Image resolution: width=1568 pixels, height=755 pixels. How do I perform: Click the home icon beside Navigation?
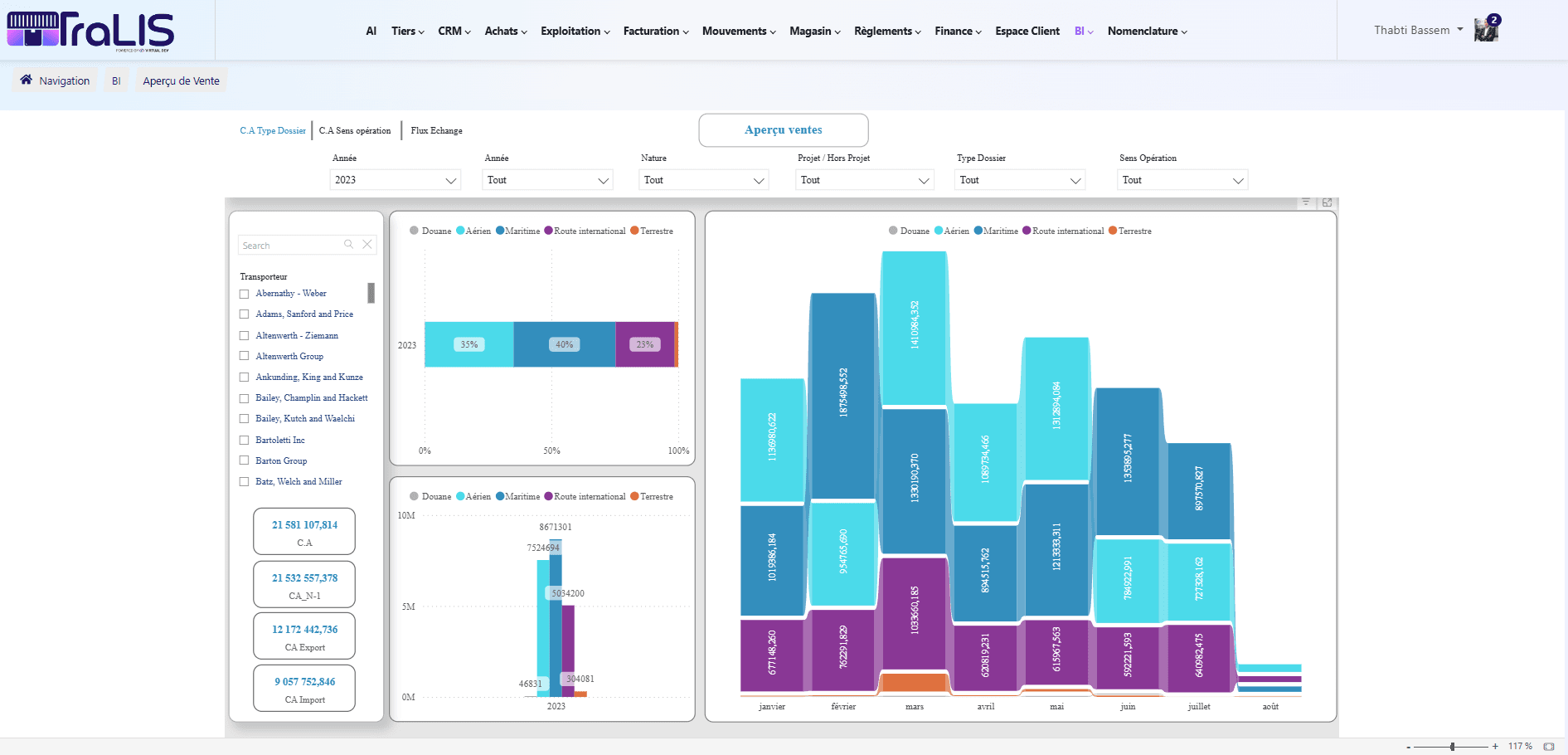pos(27,80)
